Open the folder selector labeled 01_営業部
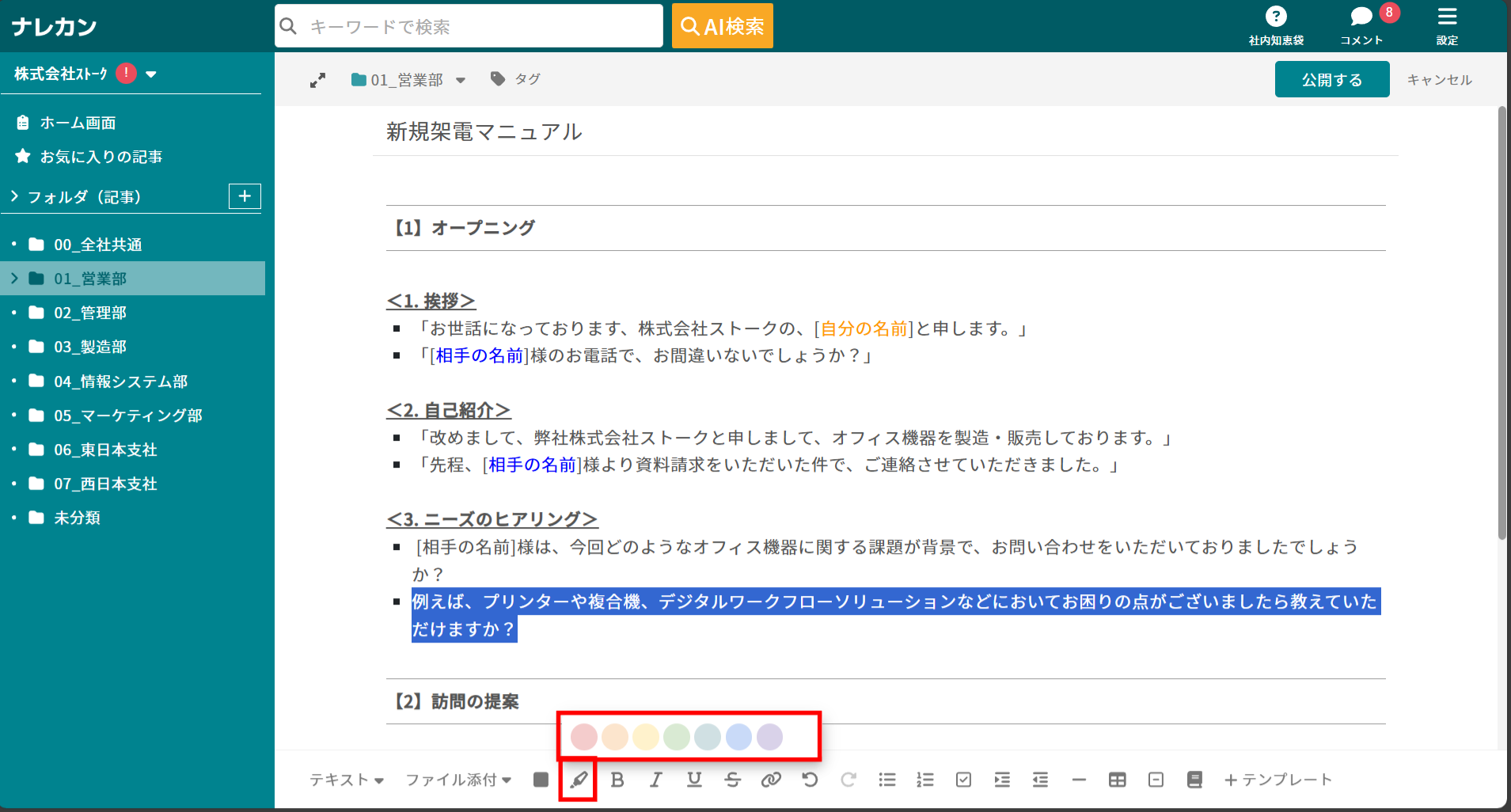Screen dimensions: 1511x812 pyautogui.click(x=408, y=79)
